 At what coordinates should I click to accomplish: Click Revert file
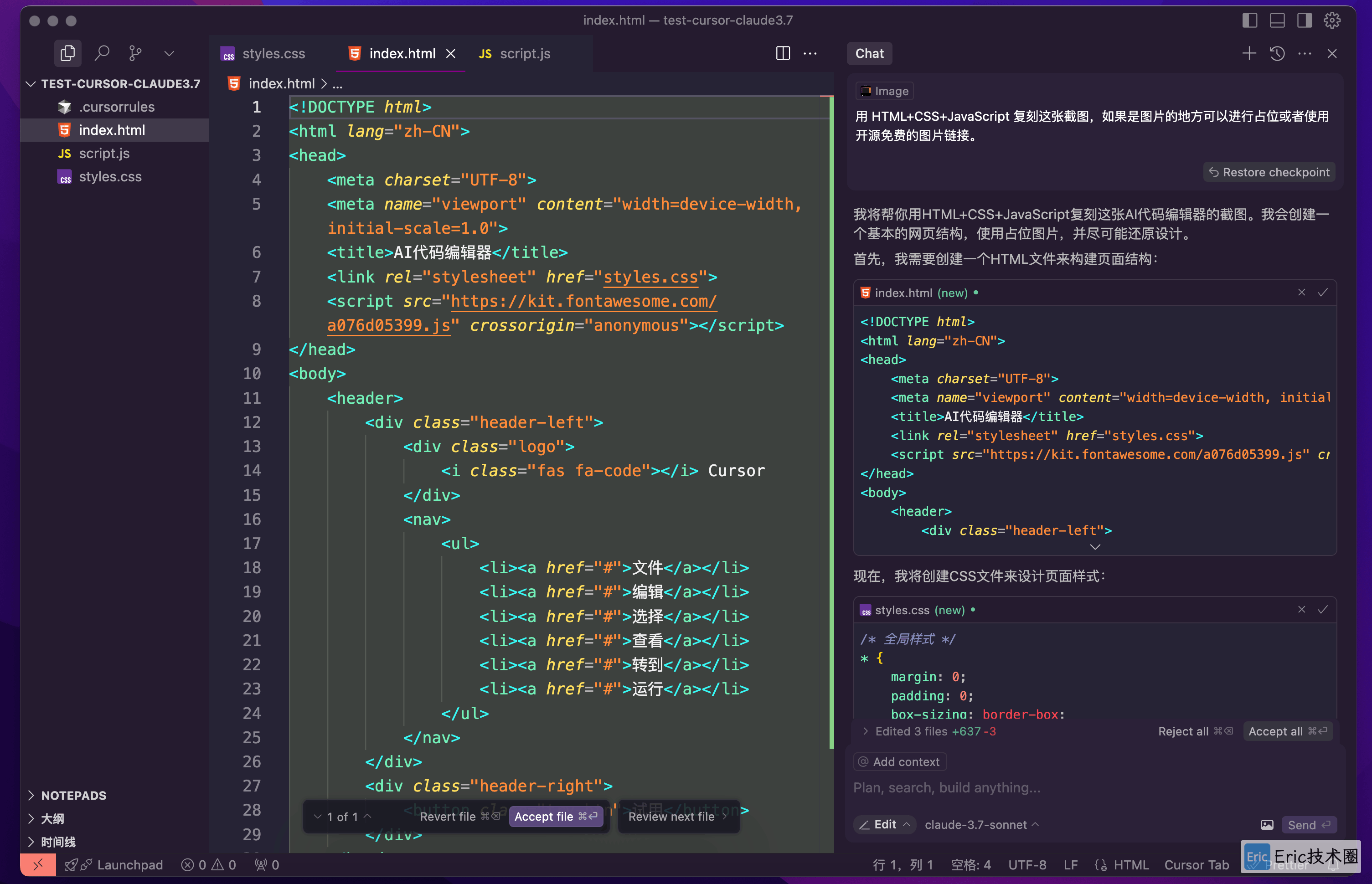(x=460, y=816)
